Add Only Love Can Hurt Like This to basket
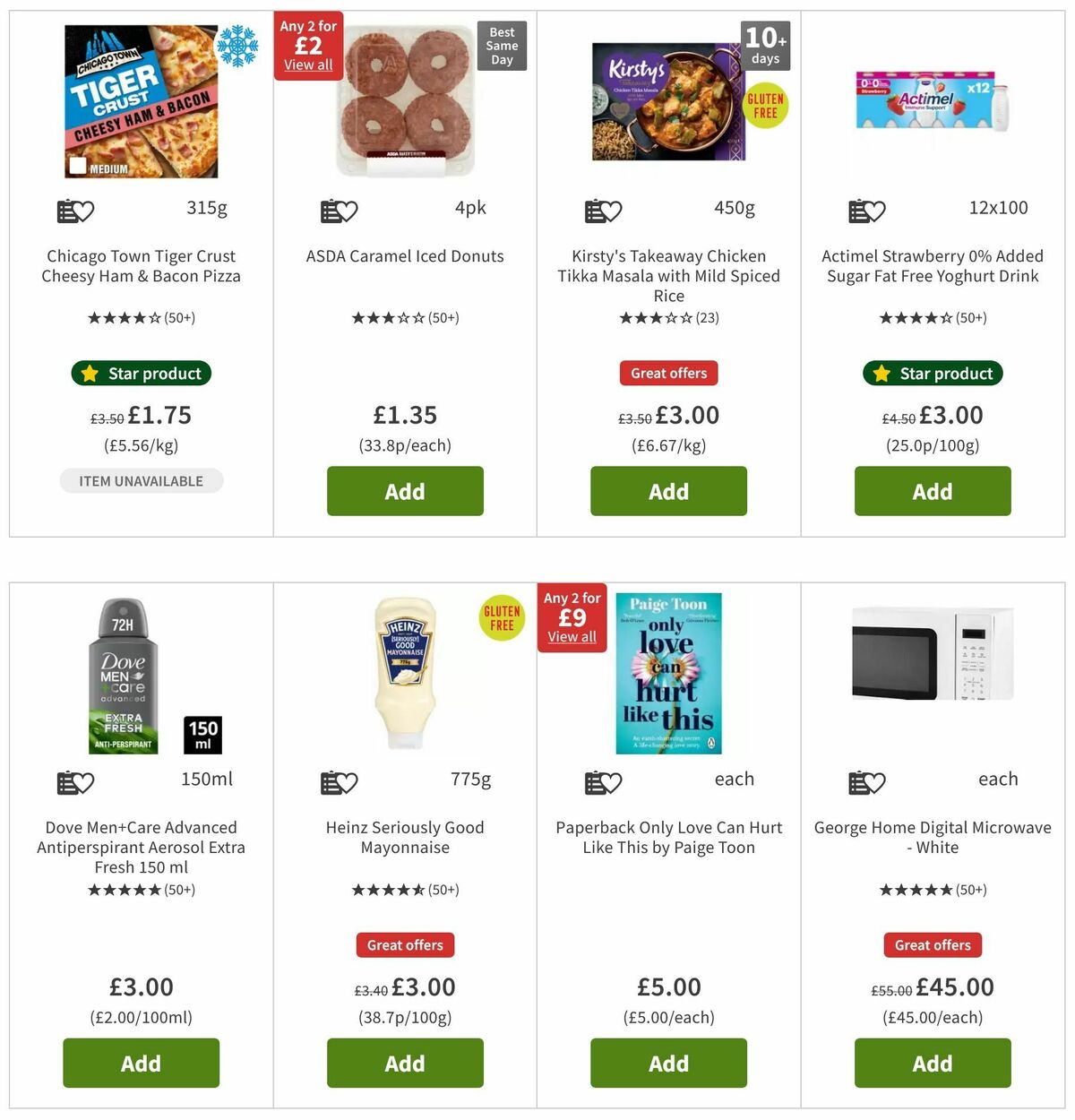Viewport: 1075px width, 1120px height. tap(668, 1063)
